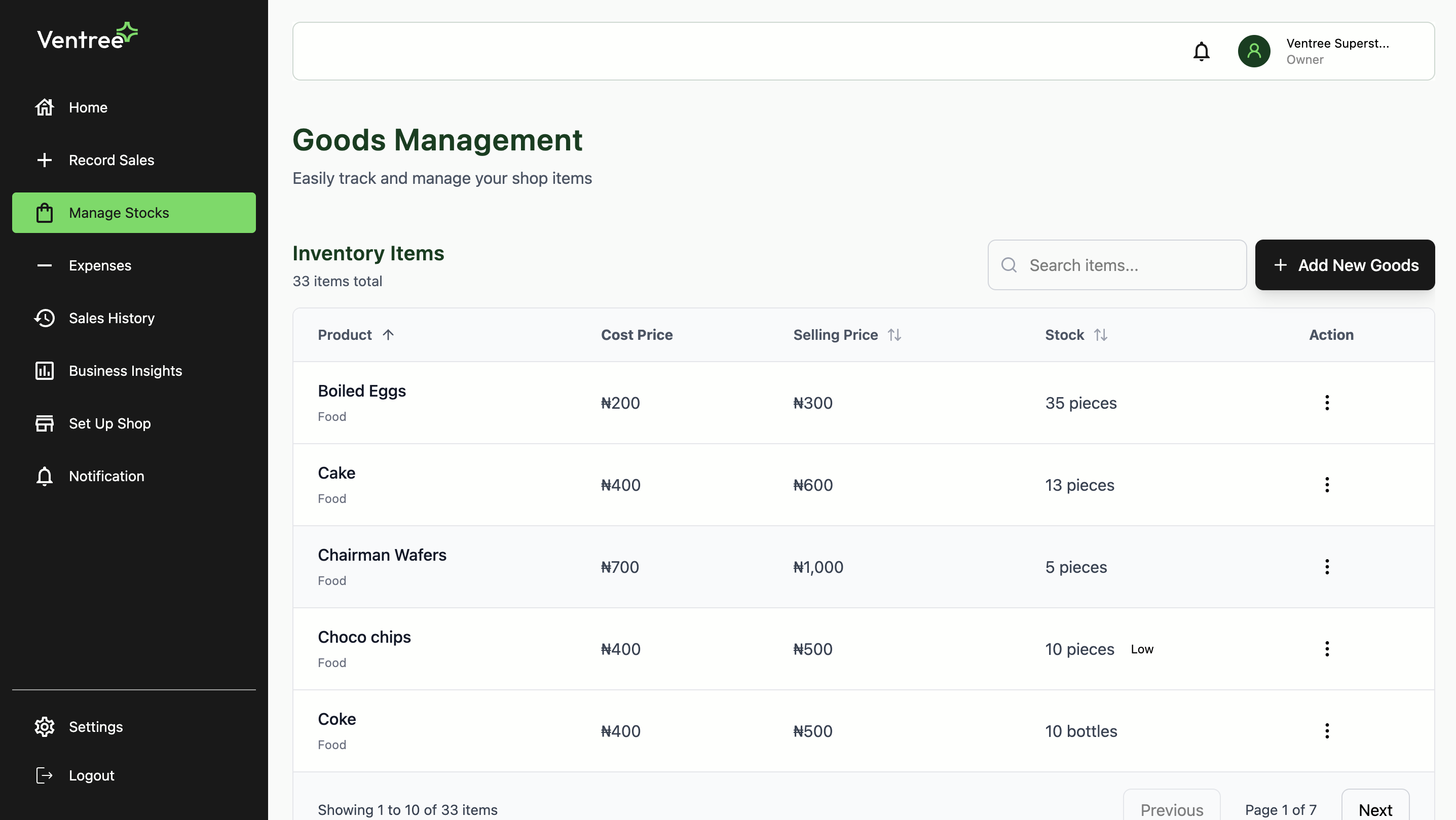Open Manage Stocks via the bag icon

tap(45, 212)
